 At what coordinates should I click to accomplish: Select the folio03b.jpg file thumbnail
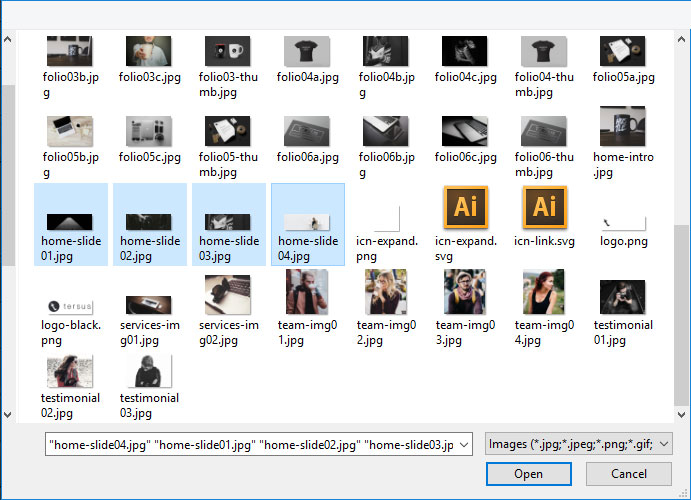(70, 51)
